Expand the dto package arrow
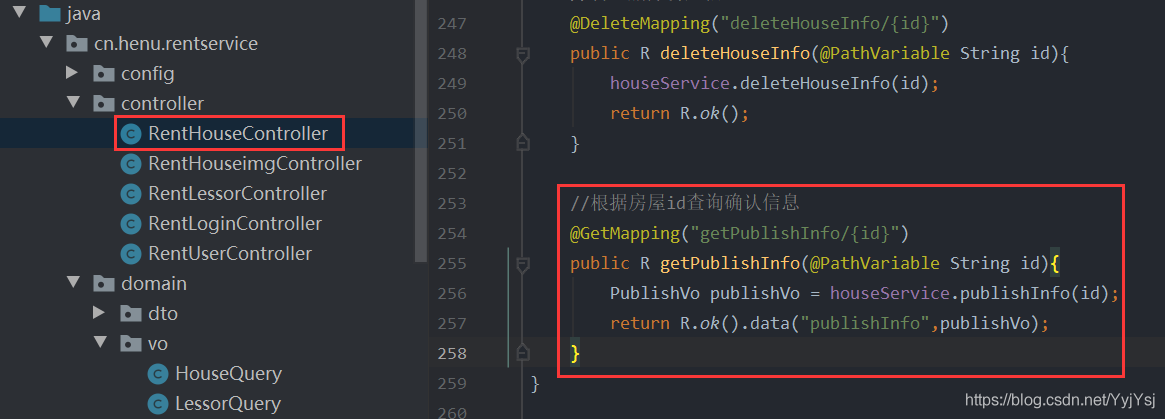This screenshot has width=1165, height=419. [x=99, y=313]
